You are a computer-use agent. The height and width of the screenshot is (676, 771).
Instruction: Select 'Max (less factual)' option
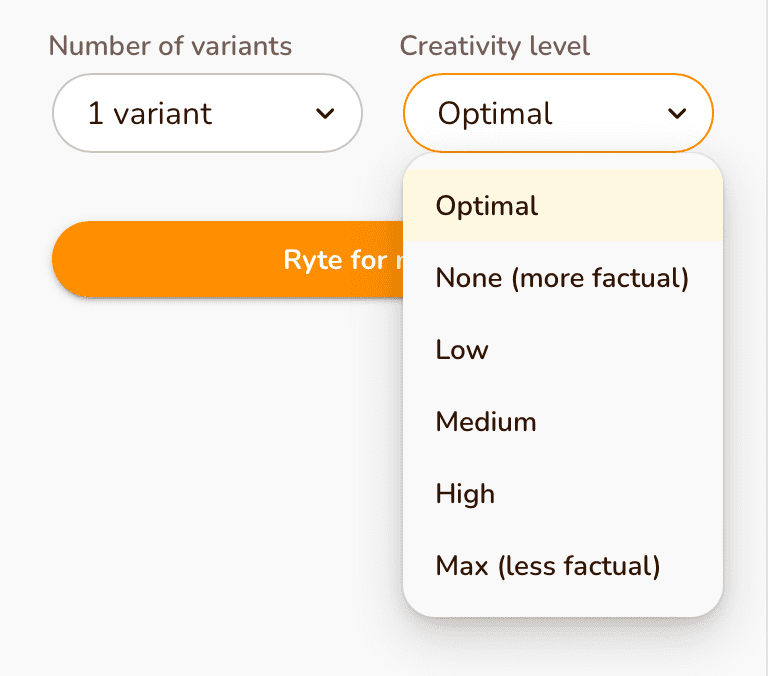pos(548,566)
